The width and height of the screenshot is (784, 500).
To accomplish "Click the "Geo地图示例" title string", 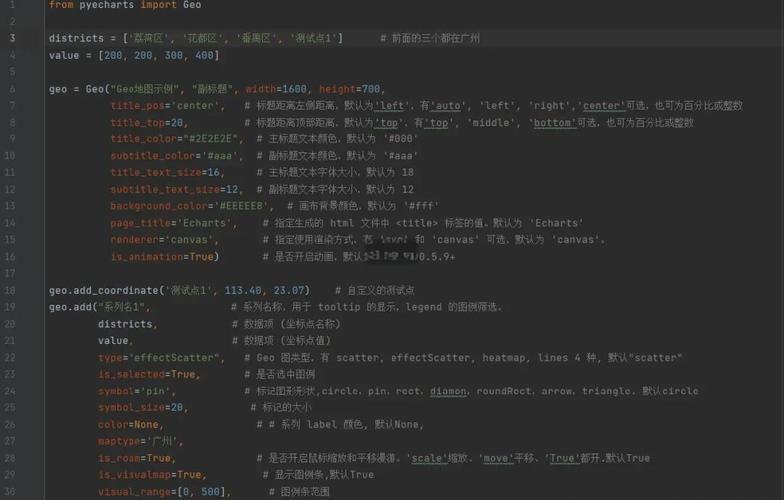I will [x=144, y=90].
